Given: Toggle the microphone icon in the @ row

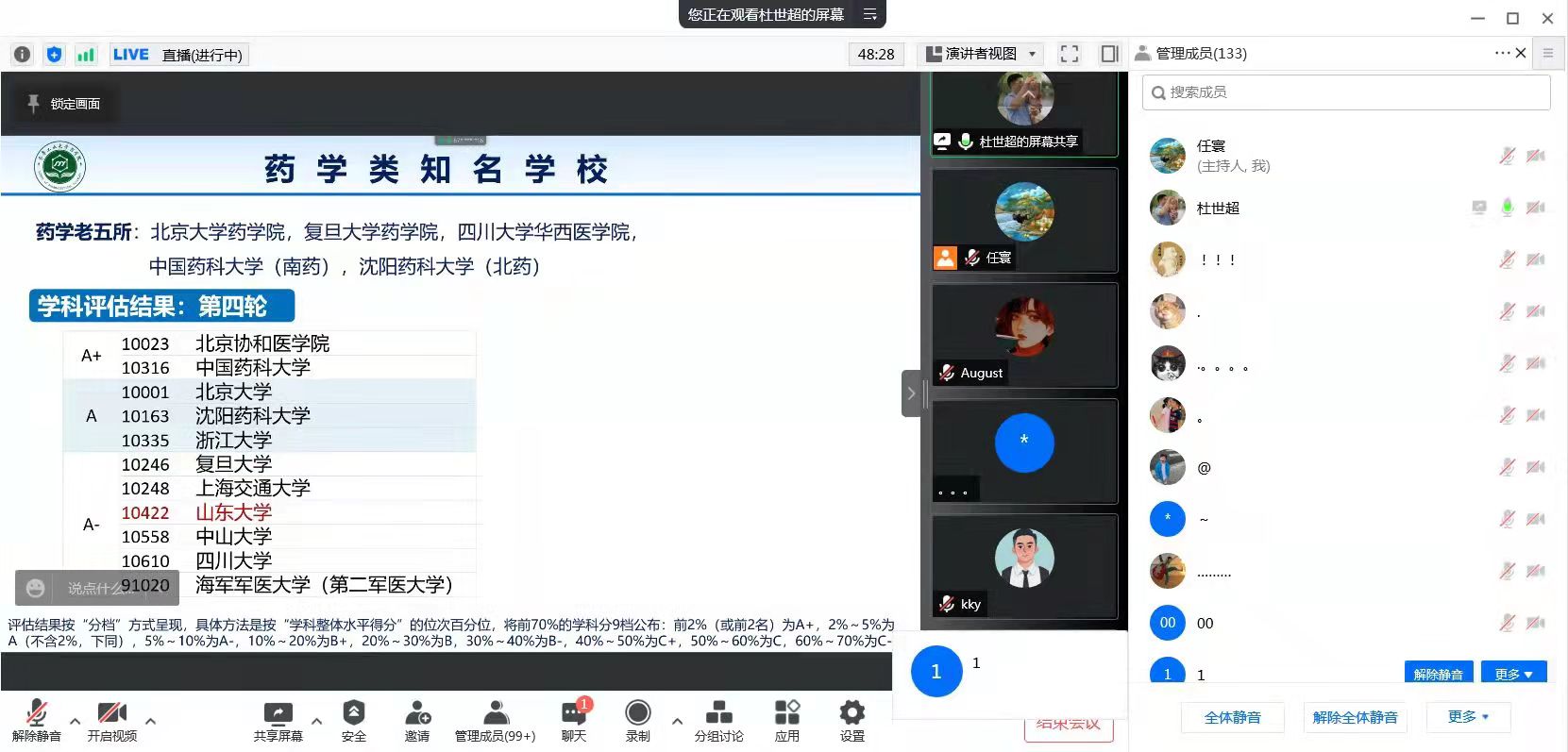Looking at the screenshot, I should point(1508,467).
